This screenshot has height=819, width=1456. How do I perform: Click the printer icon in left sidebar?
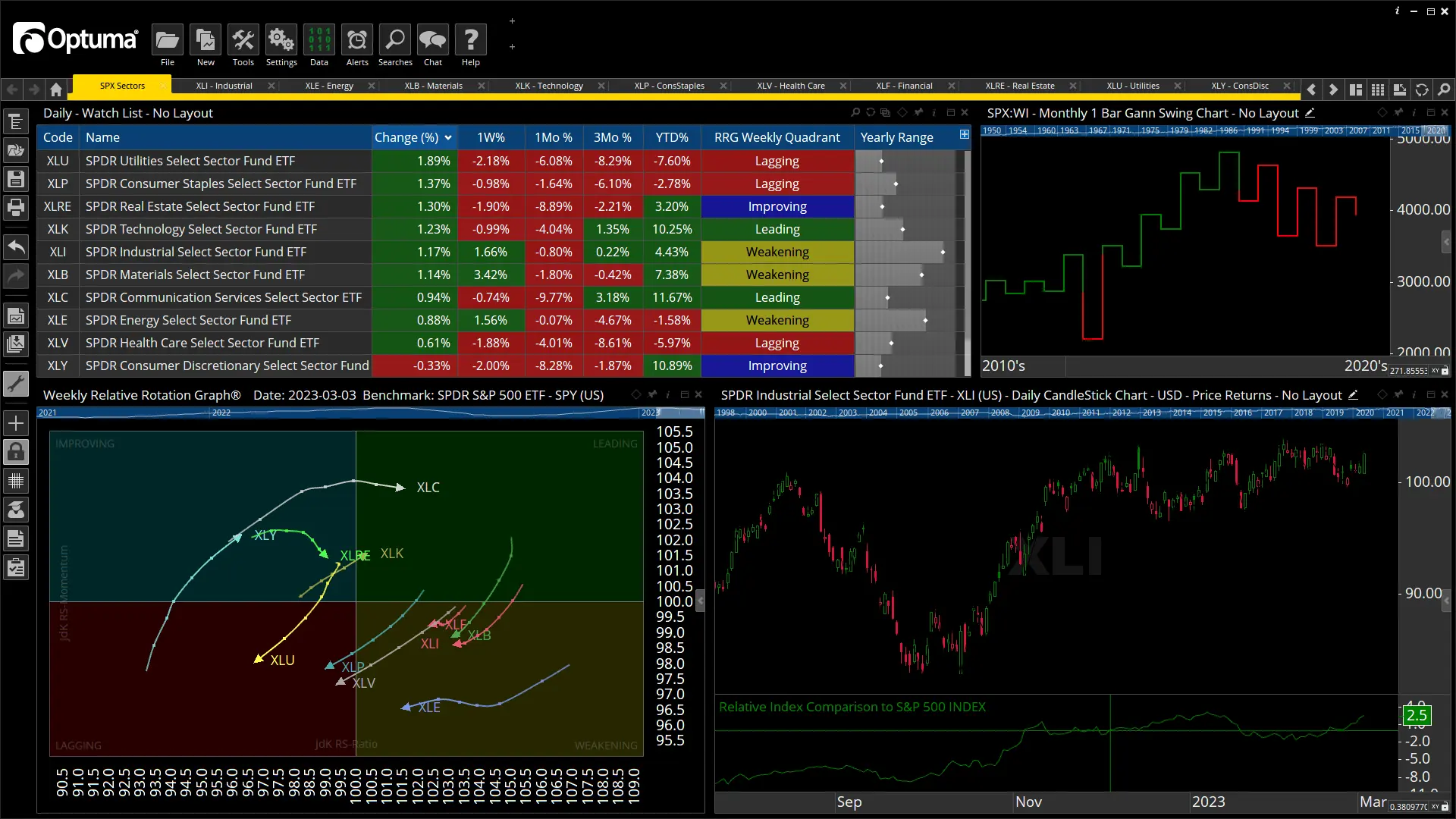click(16, 207)
